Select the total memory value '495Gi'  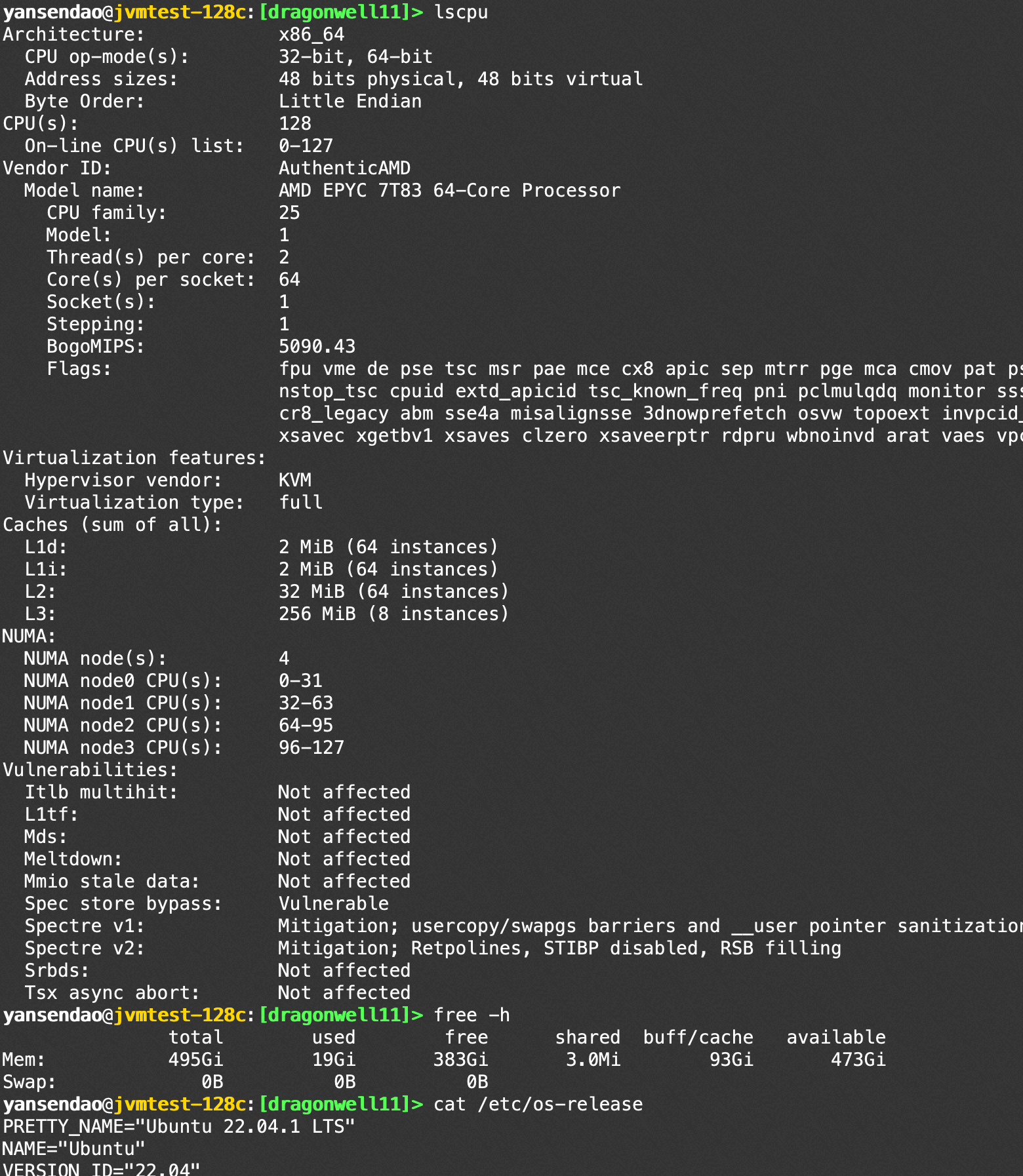tap(196, 1060)
